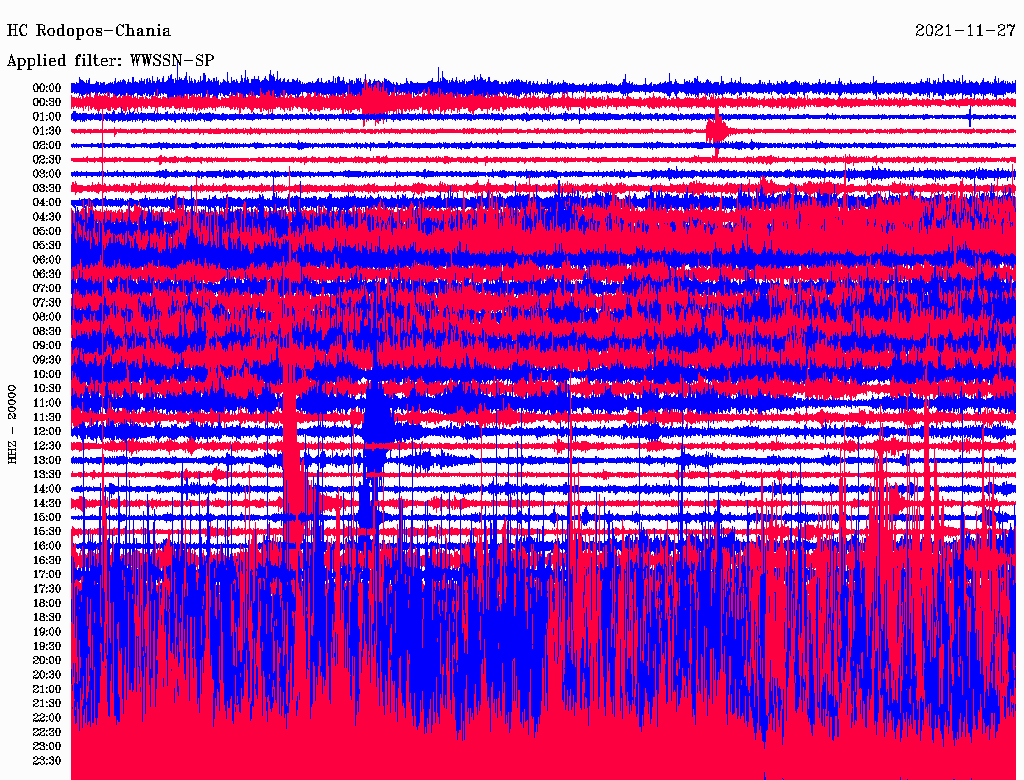Select the 00:00 time label
This screenshot has width=1024, height=780.
(47, 88)
